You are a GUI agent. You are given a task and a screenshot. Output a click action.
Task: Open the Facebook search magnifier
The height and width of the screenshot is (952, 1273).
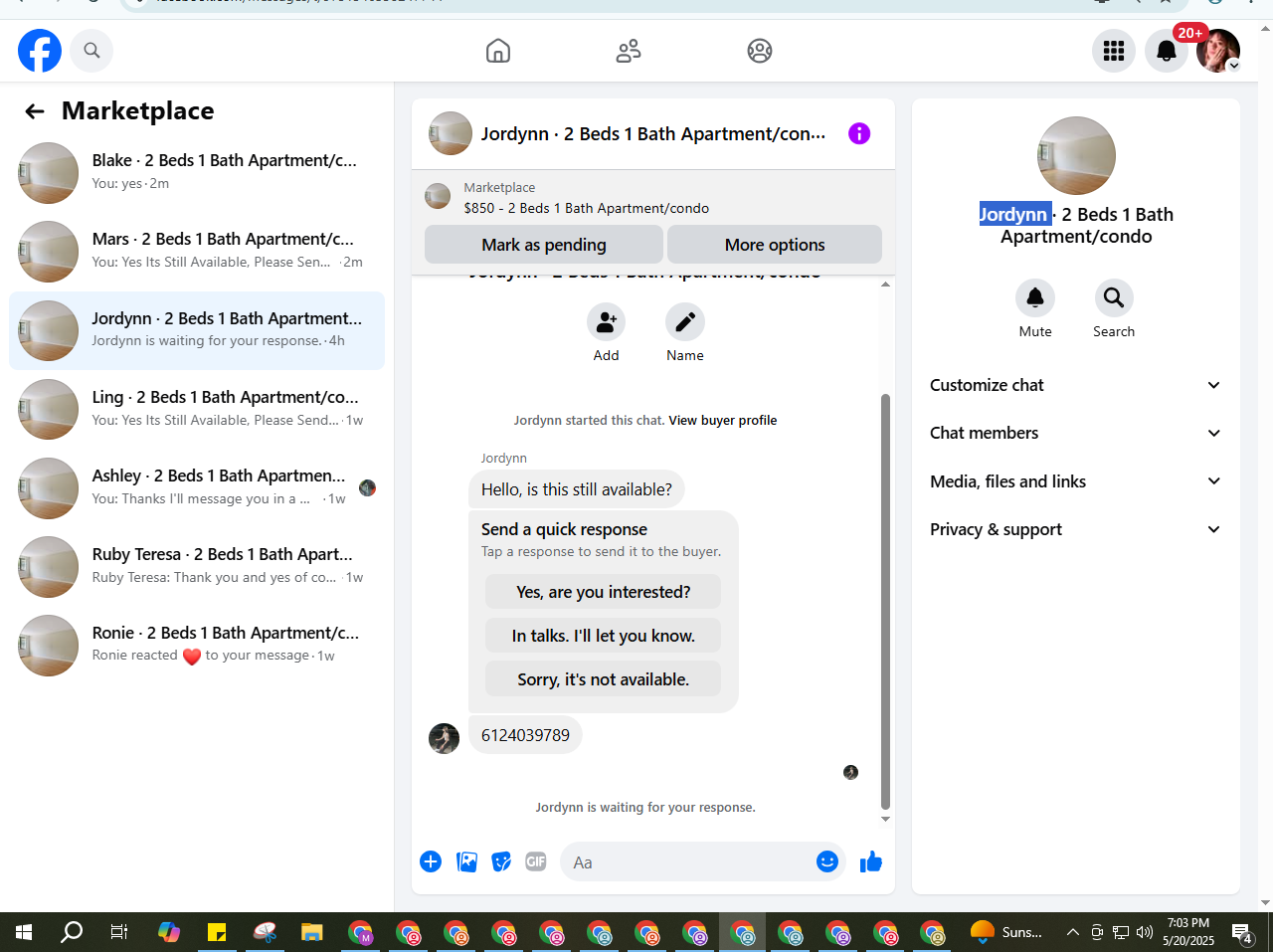click(91, 51)
